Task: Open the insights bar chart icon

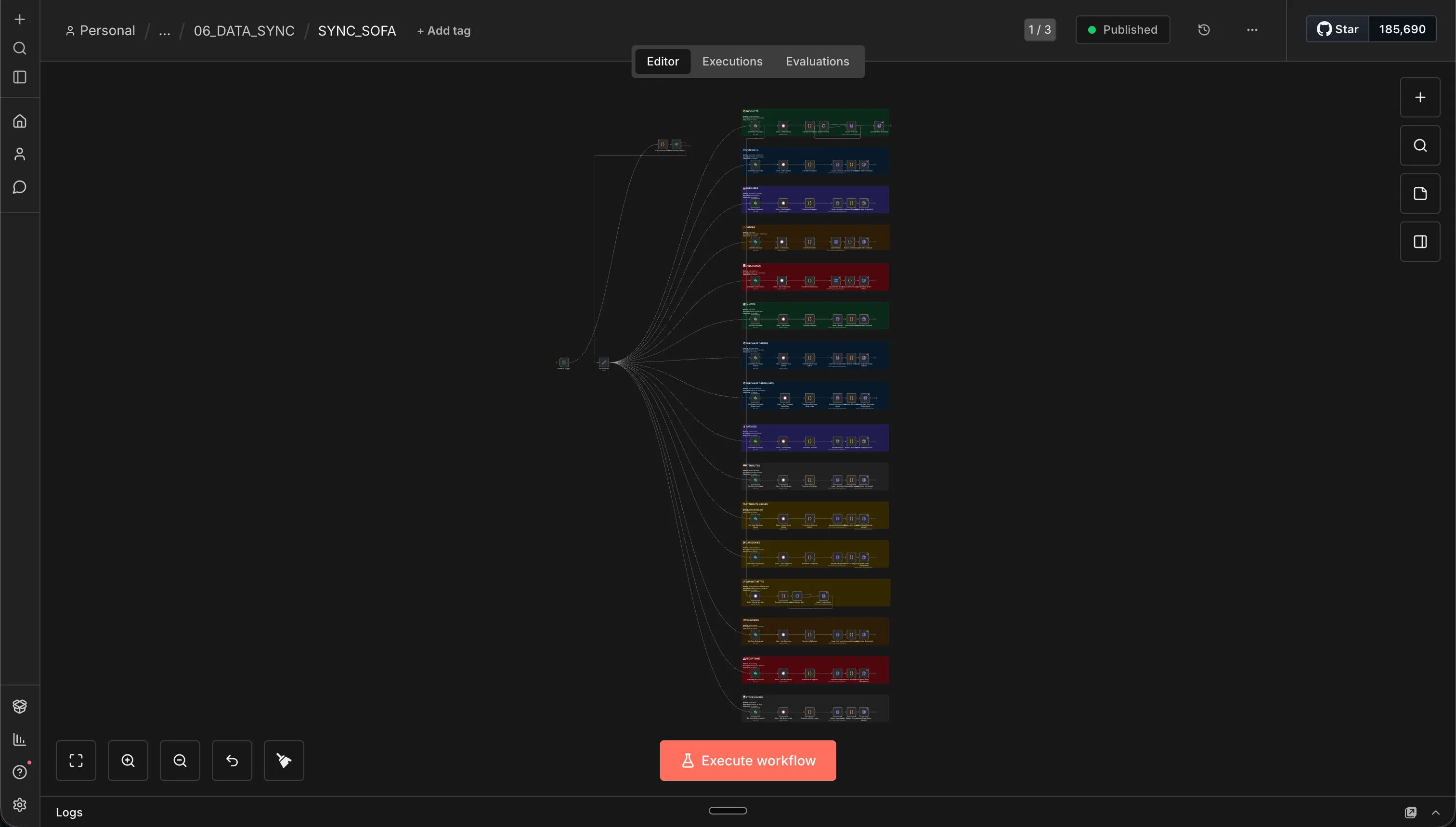Action: pyautogui.click(x=19, y=739)
